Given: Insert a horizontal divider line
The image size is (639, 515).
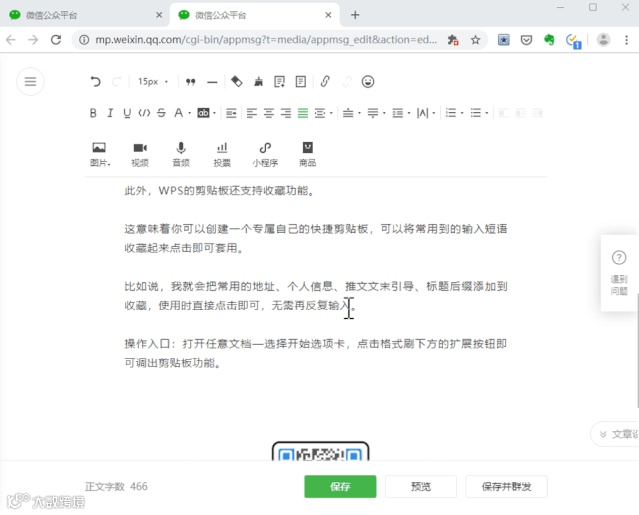Looking at the screenshot, I should pos(212,82).
